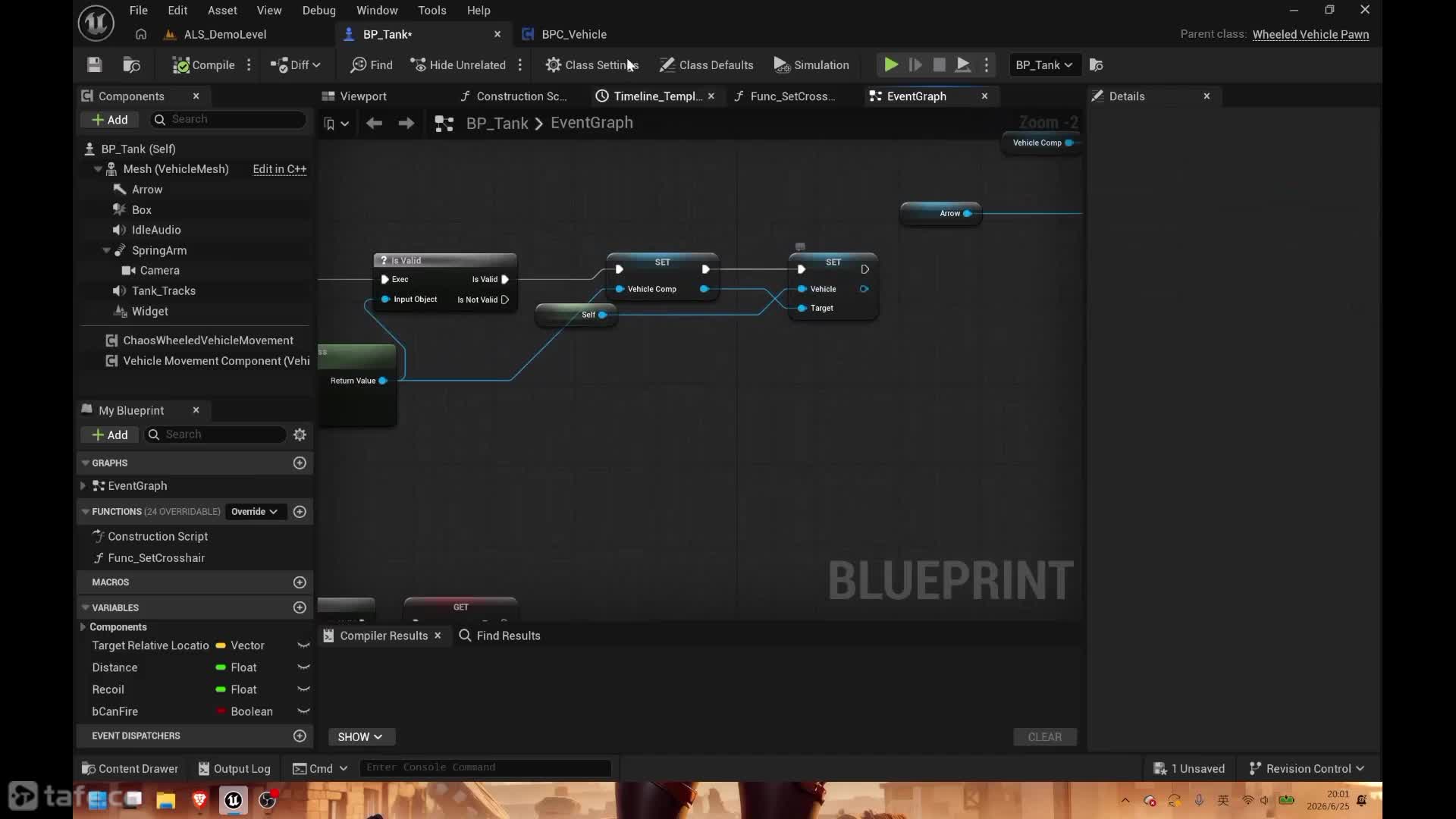The image size is (1456, 819).
Task: Open My Blueprint settings gear
Action: [300, 435]
